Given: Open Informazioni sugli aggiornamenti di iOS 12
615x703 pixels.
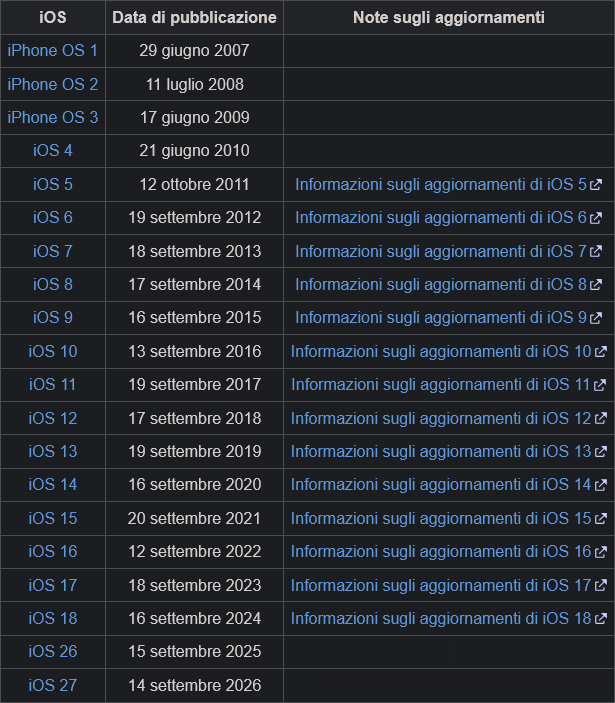Looking at the screenshot, I should (449, 418).
